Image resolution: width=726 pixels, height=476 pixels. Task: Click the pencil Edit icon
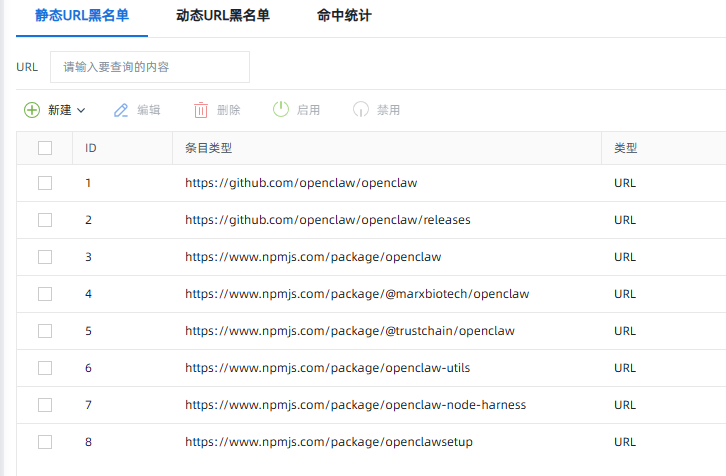point(121,110)
